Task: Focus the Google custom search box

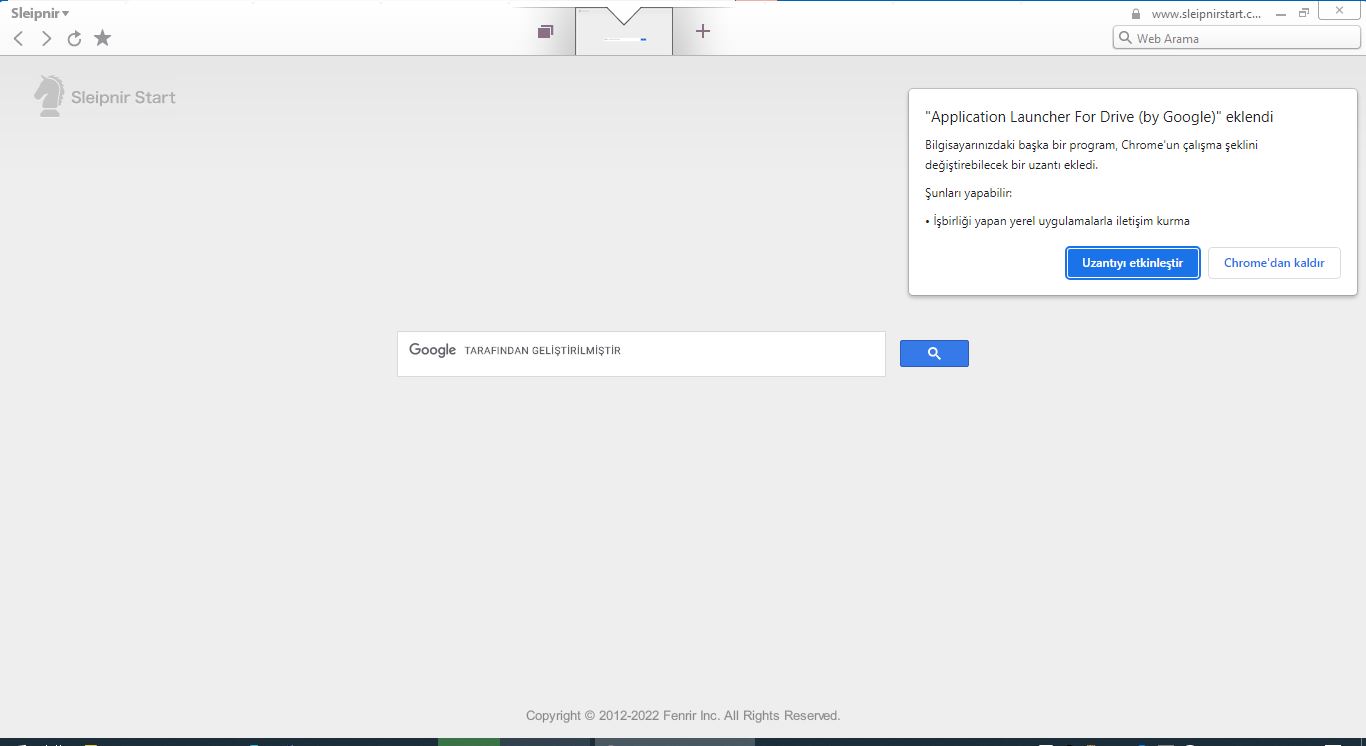Action: pos(641,354)
